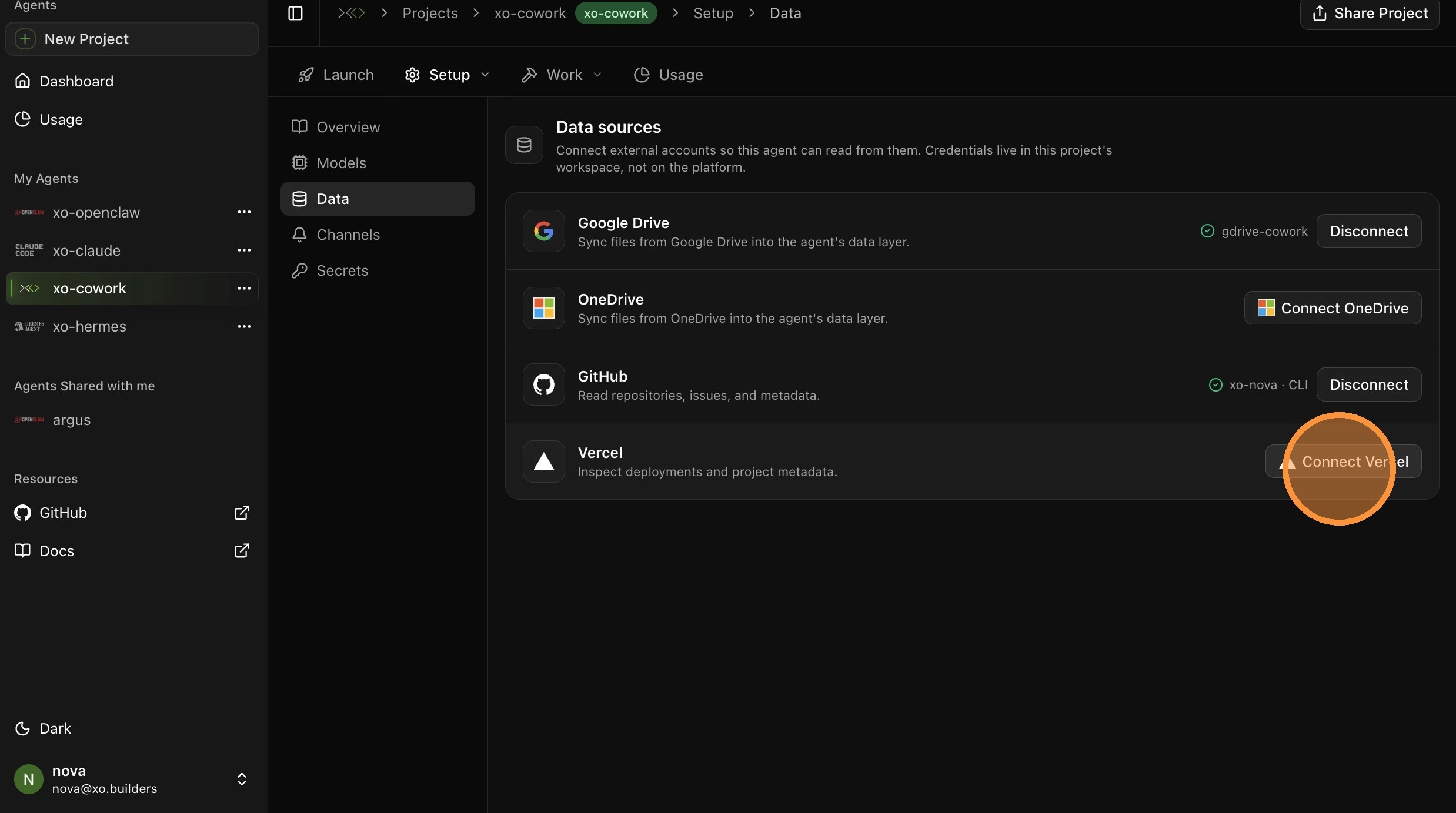Viewport: 1456px width, 813px height.
Task: Disconnect the GitHub source
Action: 1369,384
